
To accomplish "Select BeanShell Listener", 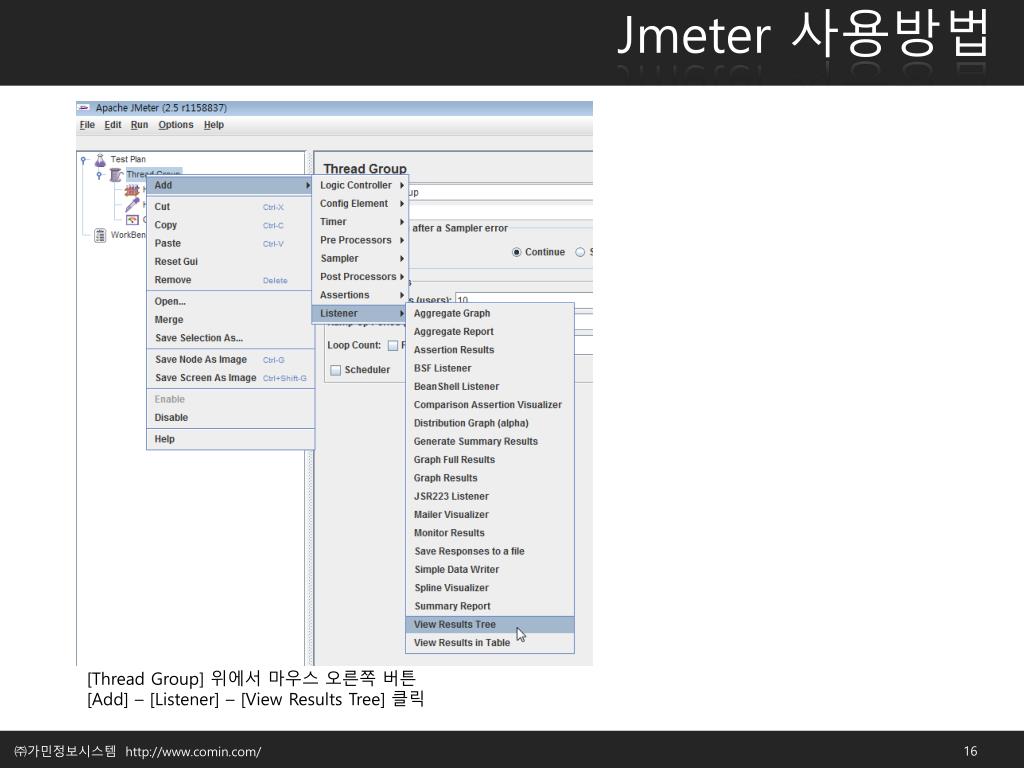I will coord(490,387).
